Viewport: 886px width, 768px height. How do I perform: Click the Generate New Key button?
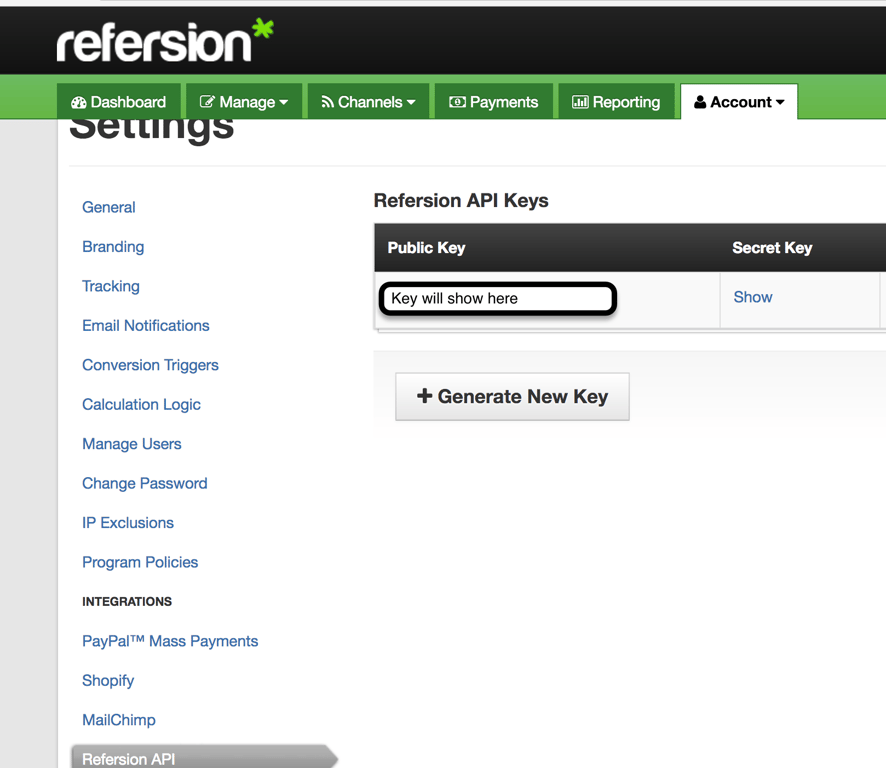pos(512,397)
